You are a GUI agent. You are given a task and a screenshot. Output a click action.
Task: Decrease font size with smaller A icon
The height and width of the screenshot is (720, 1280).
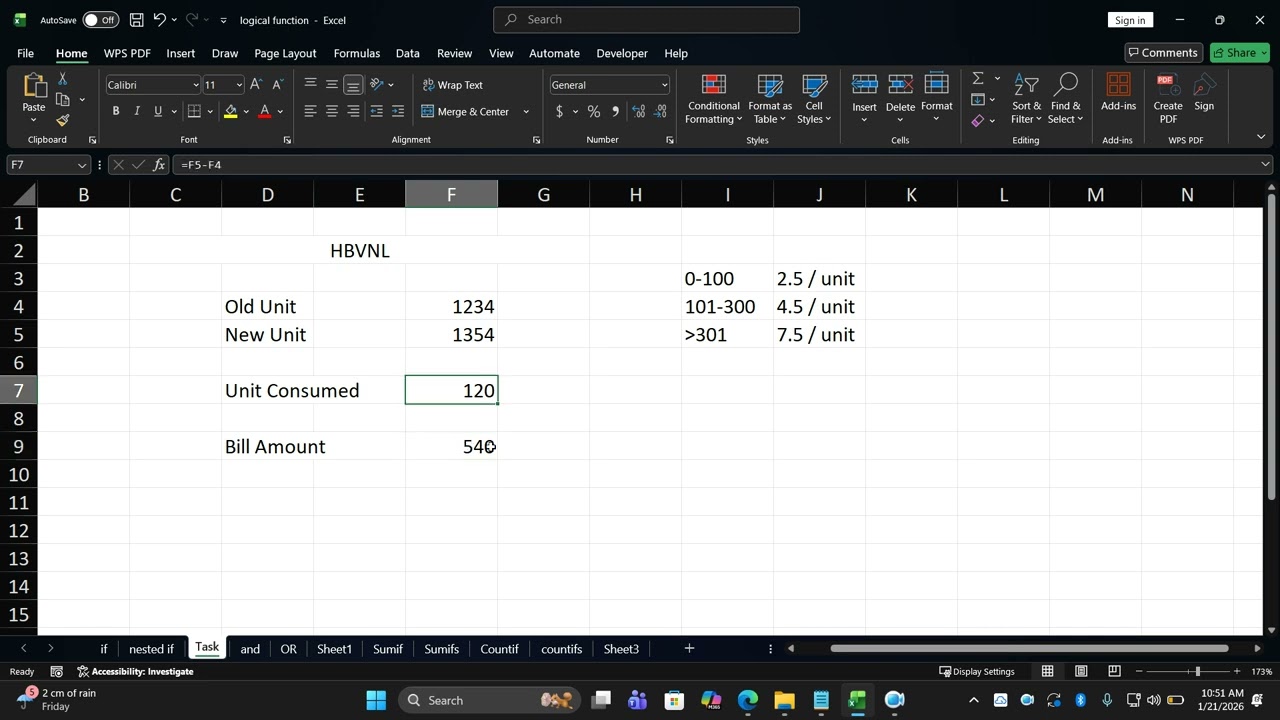pyautogui.click(x=277, y=85)
